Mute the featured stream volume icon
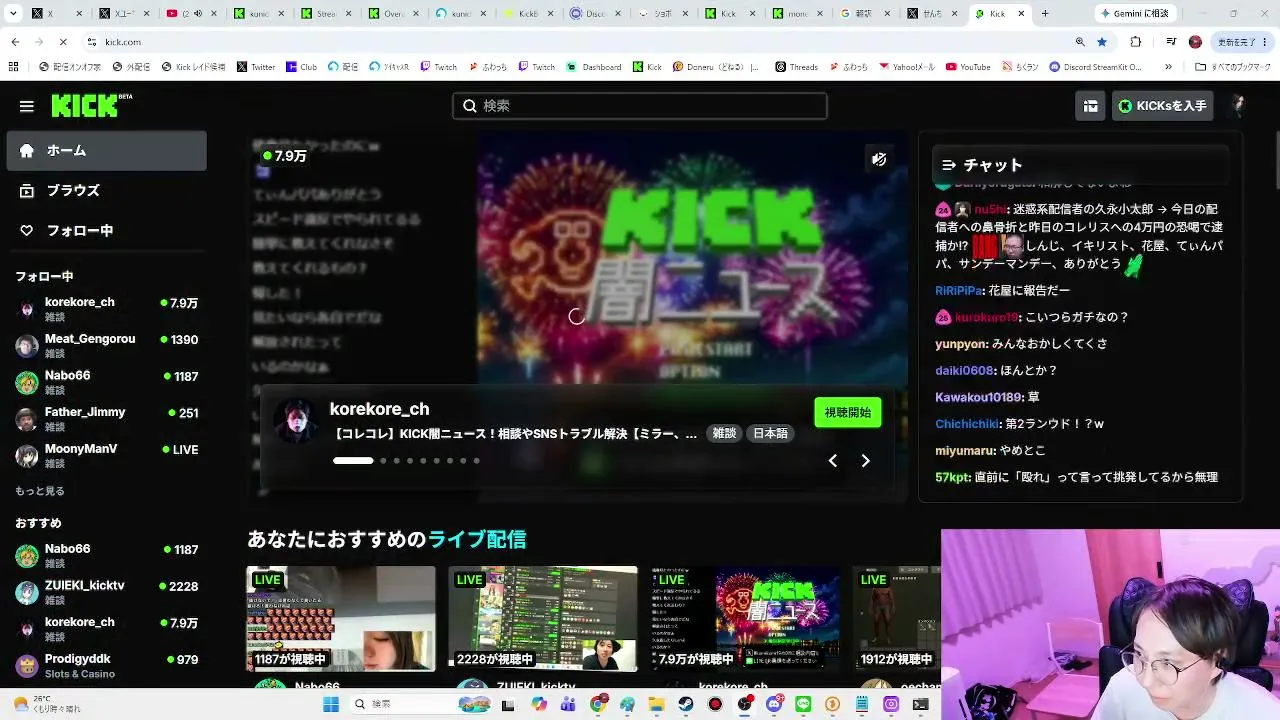Viewport: 1280px width, 720px height. pos(879,159)
